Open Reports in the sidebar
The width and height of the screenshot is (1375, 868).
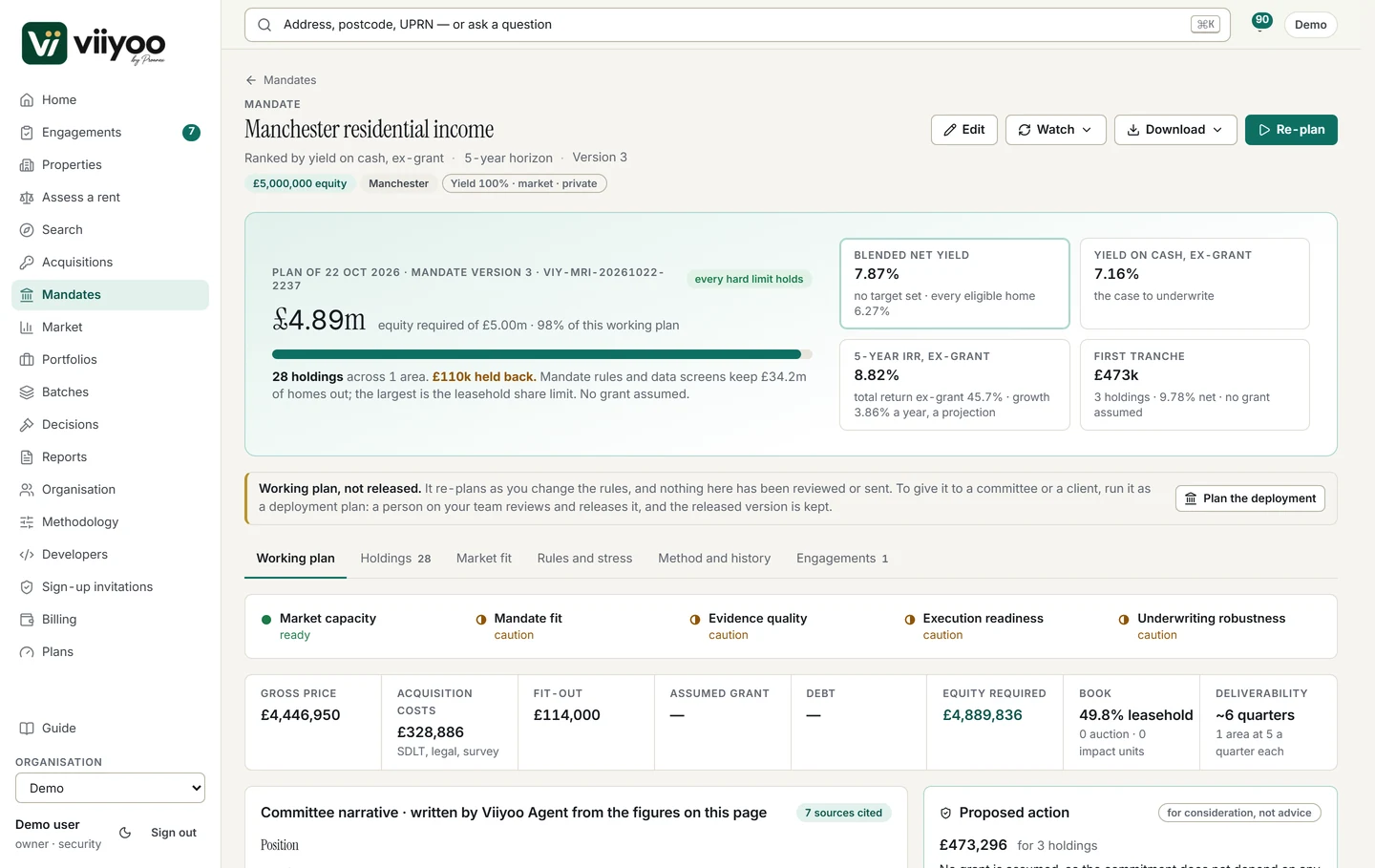click(x=110, y=457)
